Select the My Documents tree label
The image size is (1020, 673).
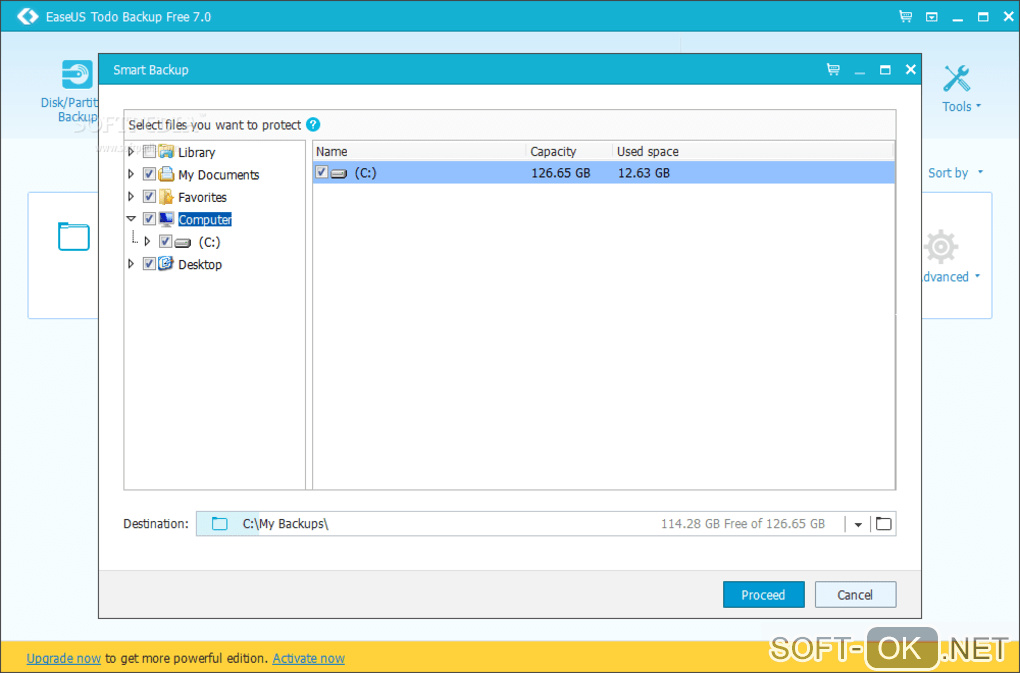coord(219,175)
